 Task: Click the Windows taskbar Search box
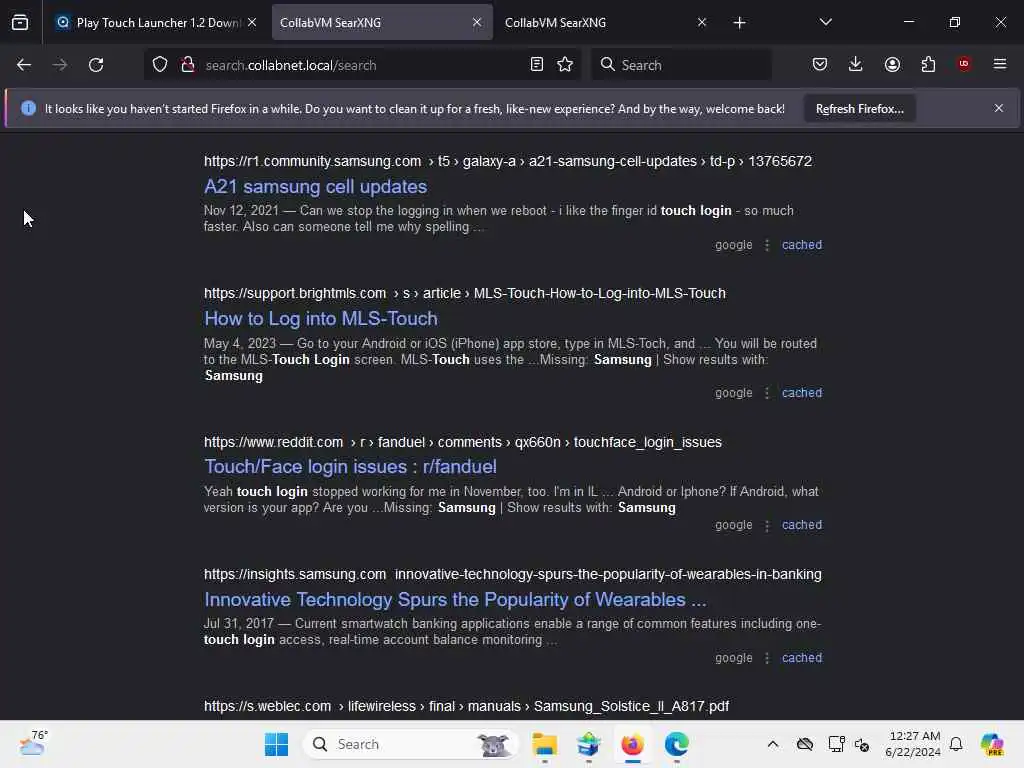point(410,744)
